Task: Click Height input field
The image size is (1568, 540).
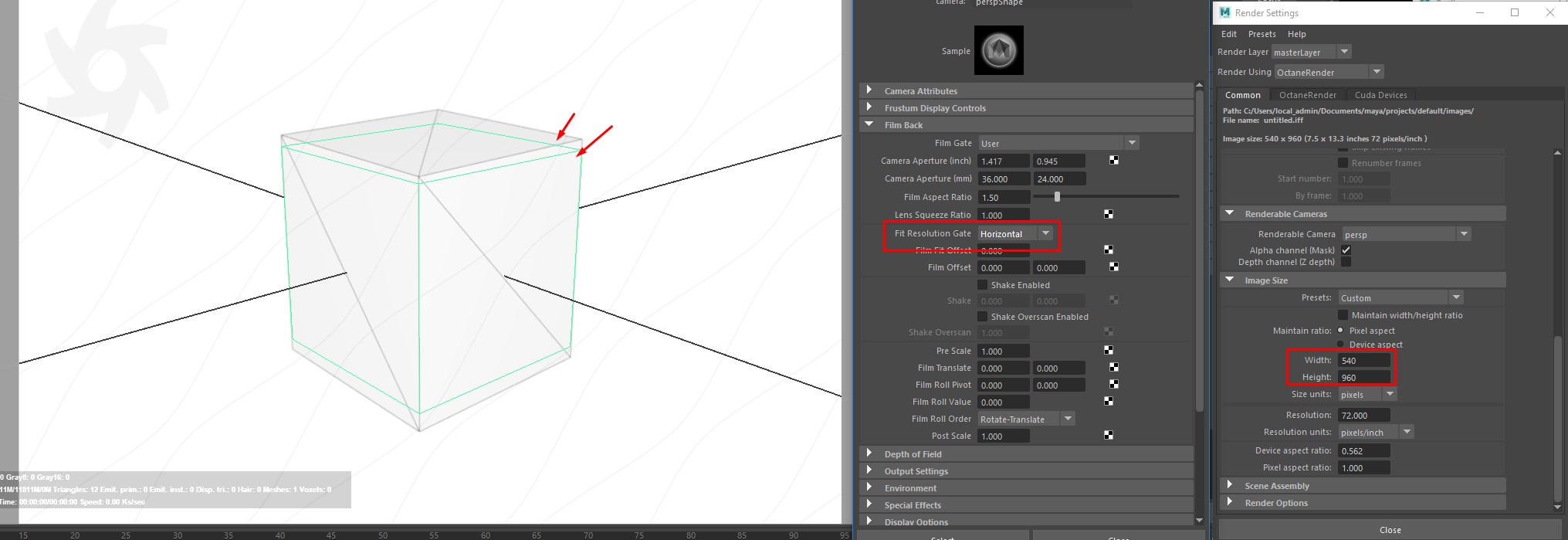Action: (x=1364, y=377)
